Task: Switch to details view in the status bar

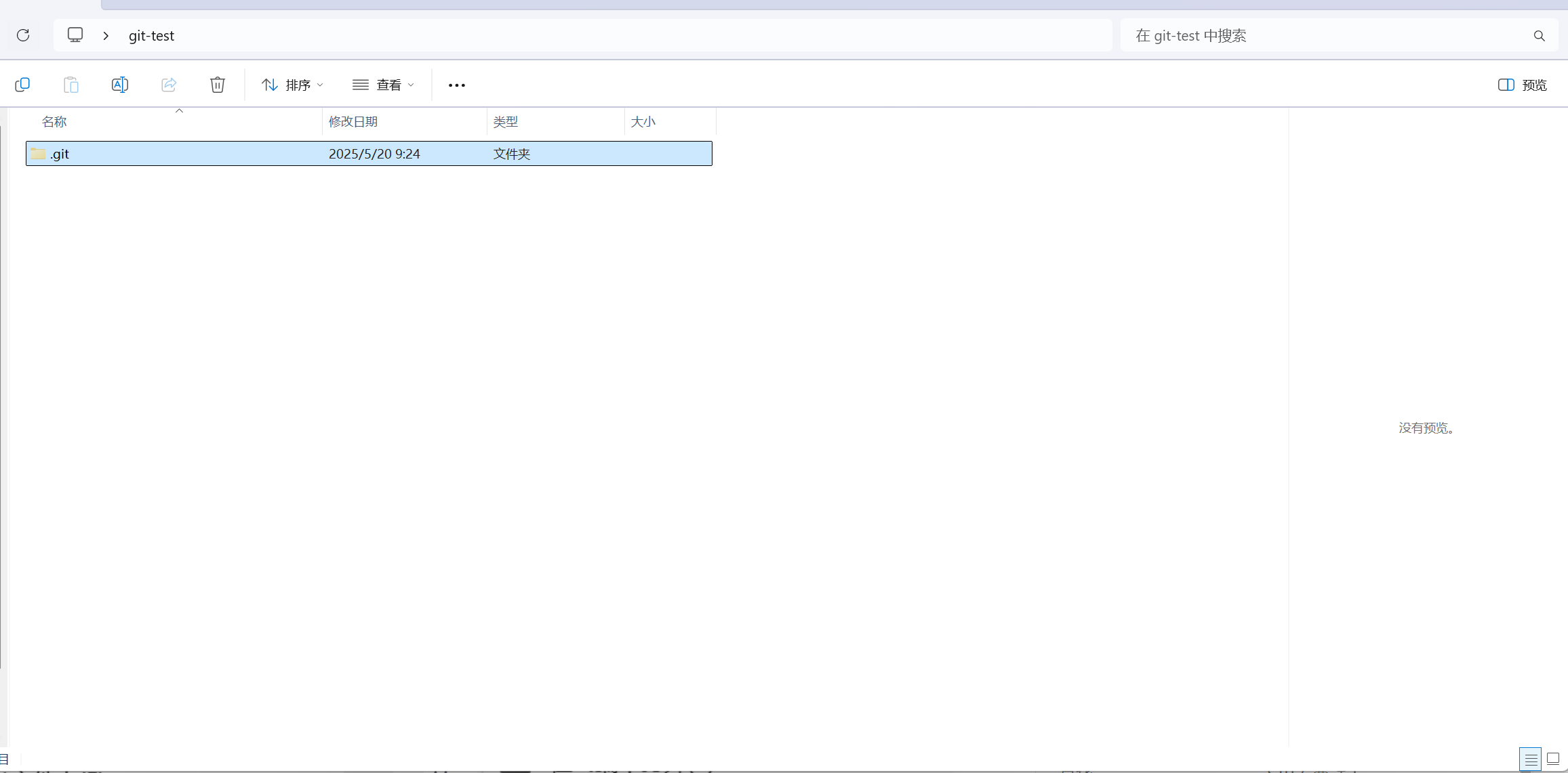Action: click(1530, 759)
